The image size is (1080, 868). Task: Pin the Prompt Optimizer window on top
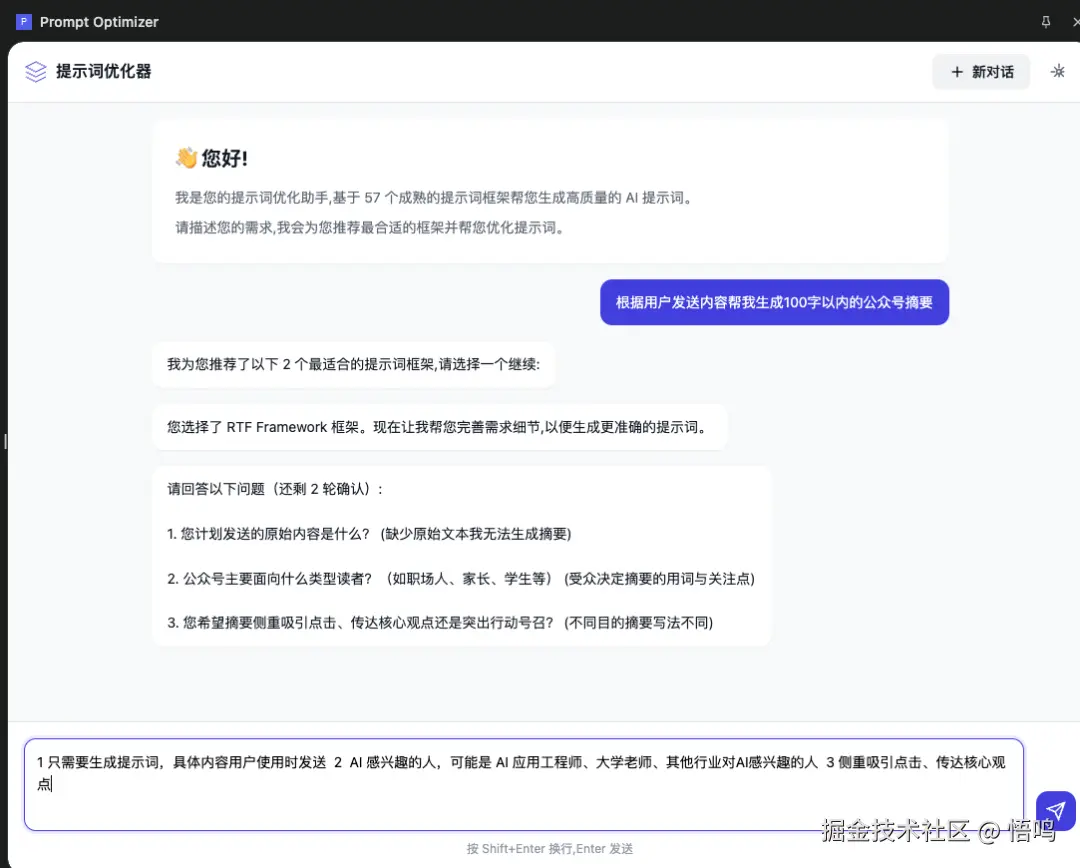[x=1044, y=21]
